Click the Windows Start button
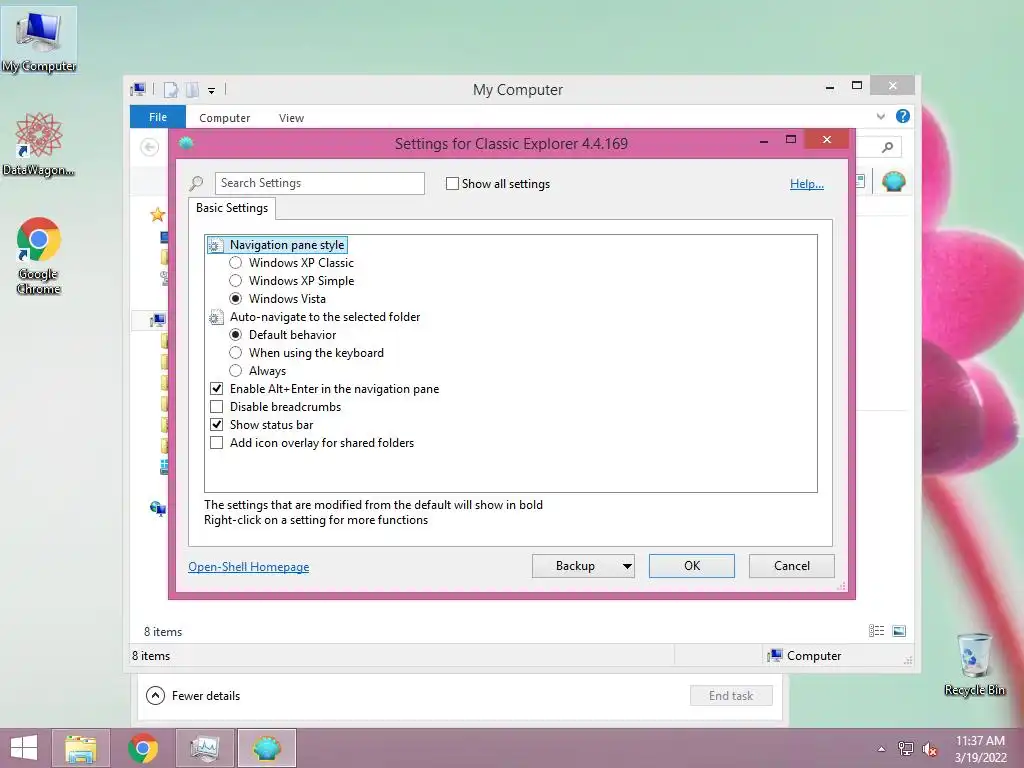This screenshot has width=1024, height=768. (x=24, y=748)
